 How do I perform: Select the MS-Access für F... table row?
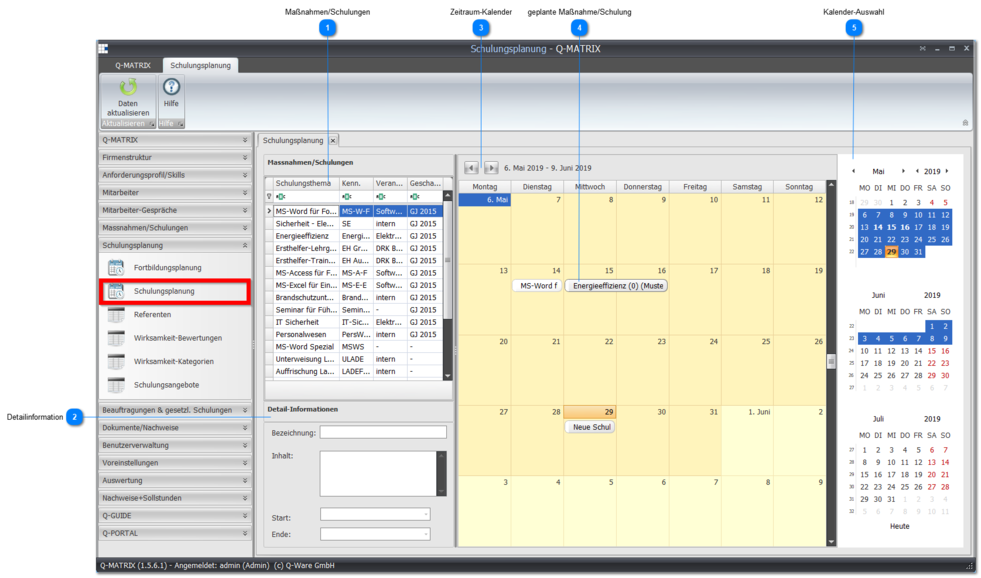coord(358,273)
